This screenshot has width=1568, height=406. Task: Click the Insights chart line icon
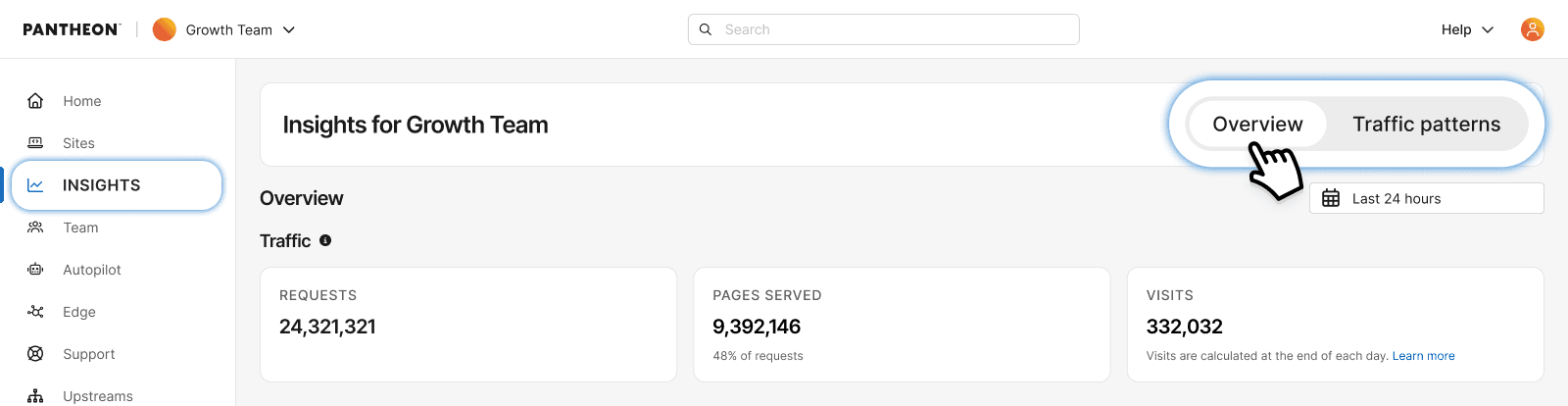(x=35, y=185)
